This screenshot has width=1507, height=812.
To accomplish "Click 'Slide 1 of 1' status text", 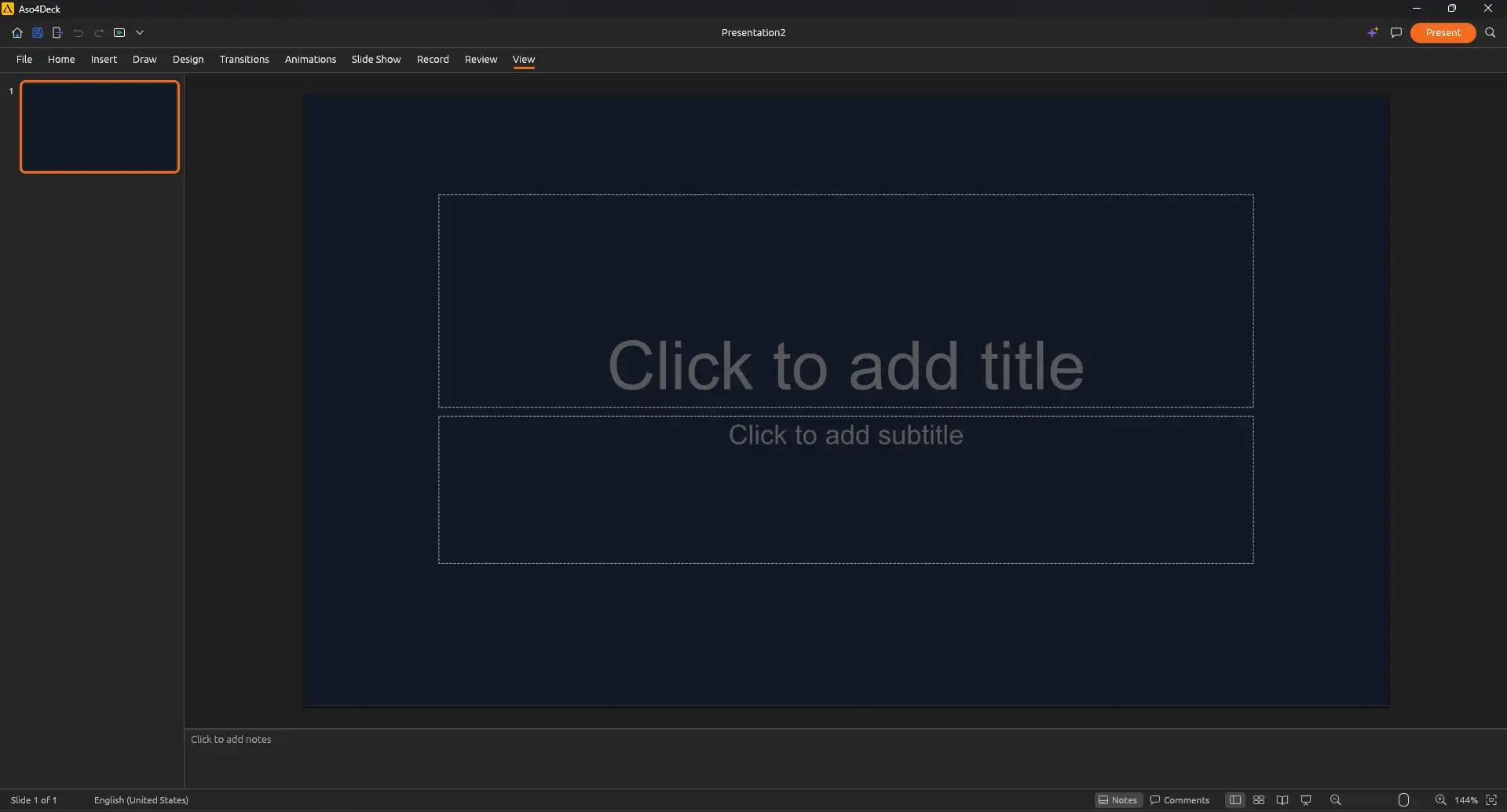I will 34,800.
